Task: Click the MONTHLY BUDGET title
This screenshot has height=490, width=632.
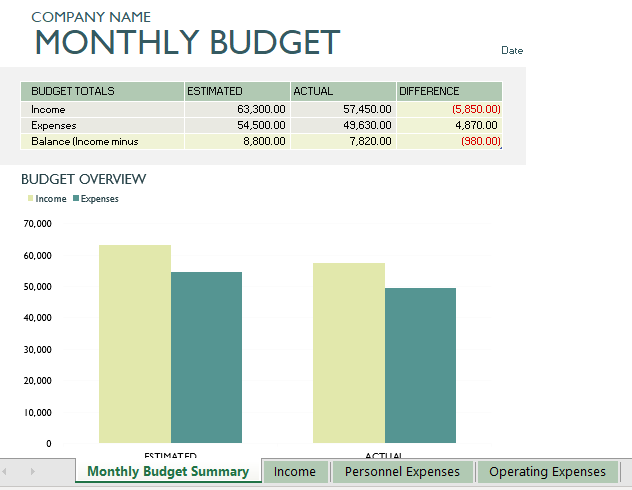Action: [187, 42]
